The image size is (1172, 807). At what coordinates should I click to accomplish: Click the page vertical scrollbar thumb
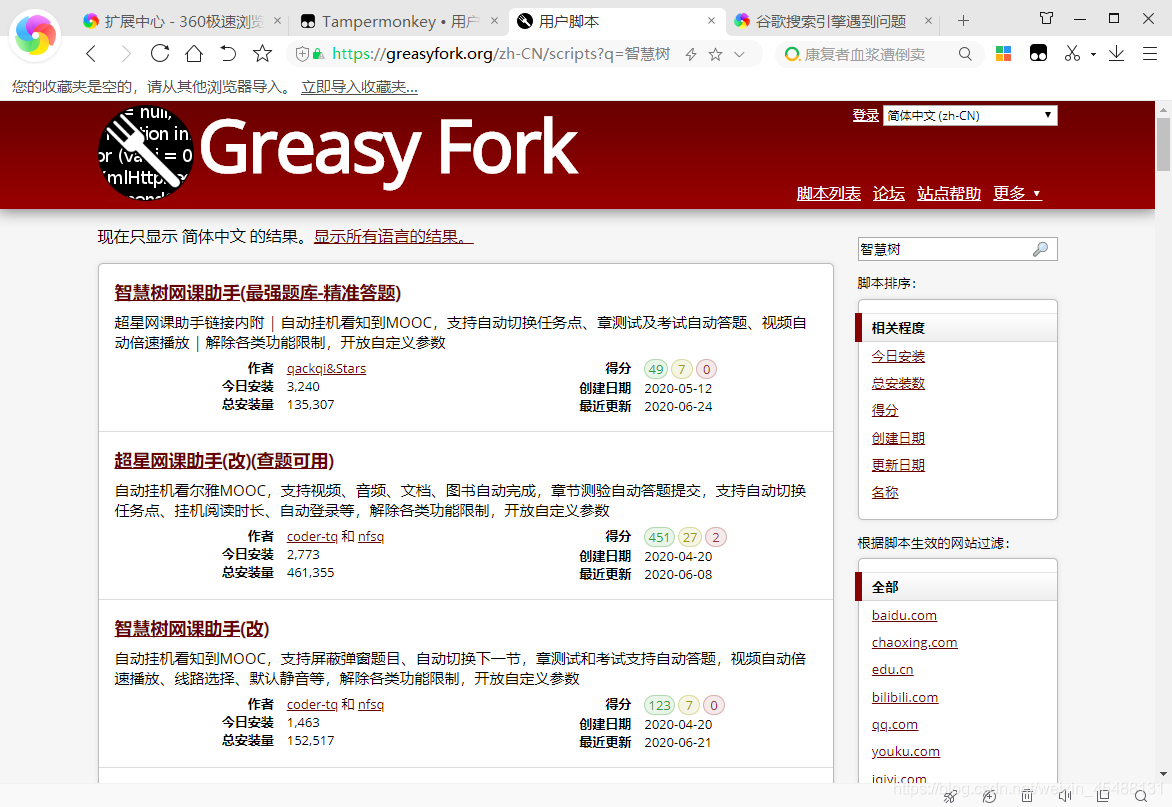[1164, 144]
